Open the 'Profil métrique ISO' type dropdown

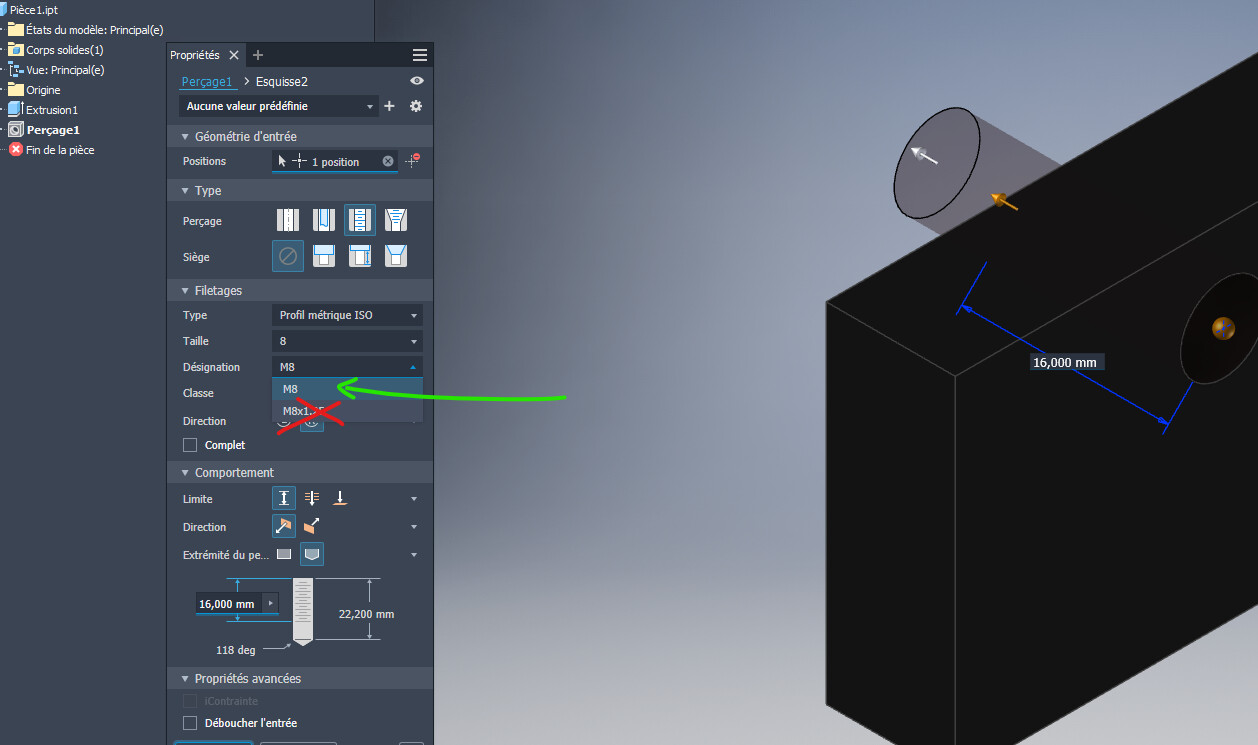[347, 315]
